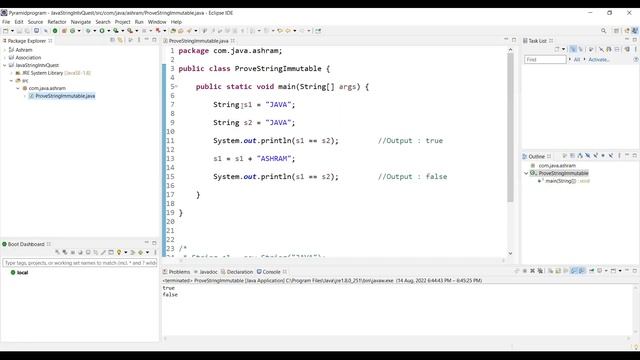Click the Pin Editor icon at toolbar end
Screen dimensions: 640x360
318,31
